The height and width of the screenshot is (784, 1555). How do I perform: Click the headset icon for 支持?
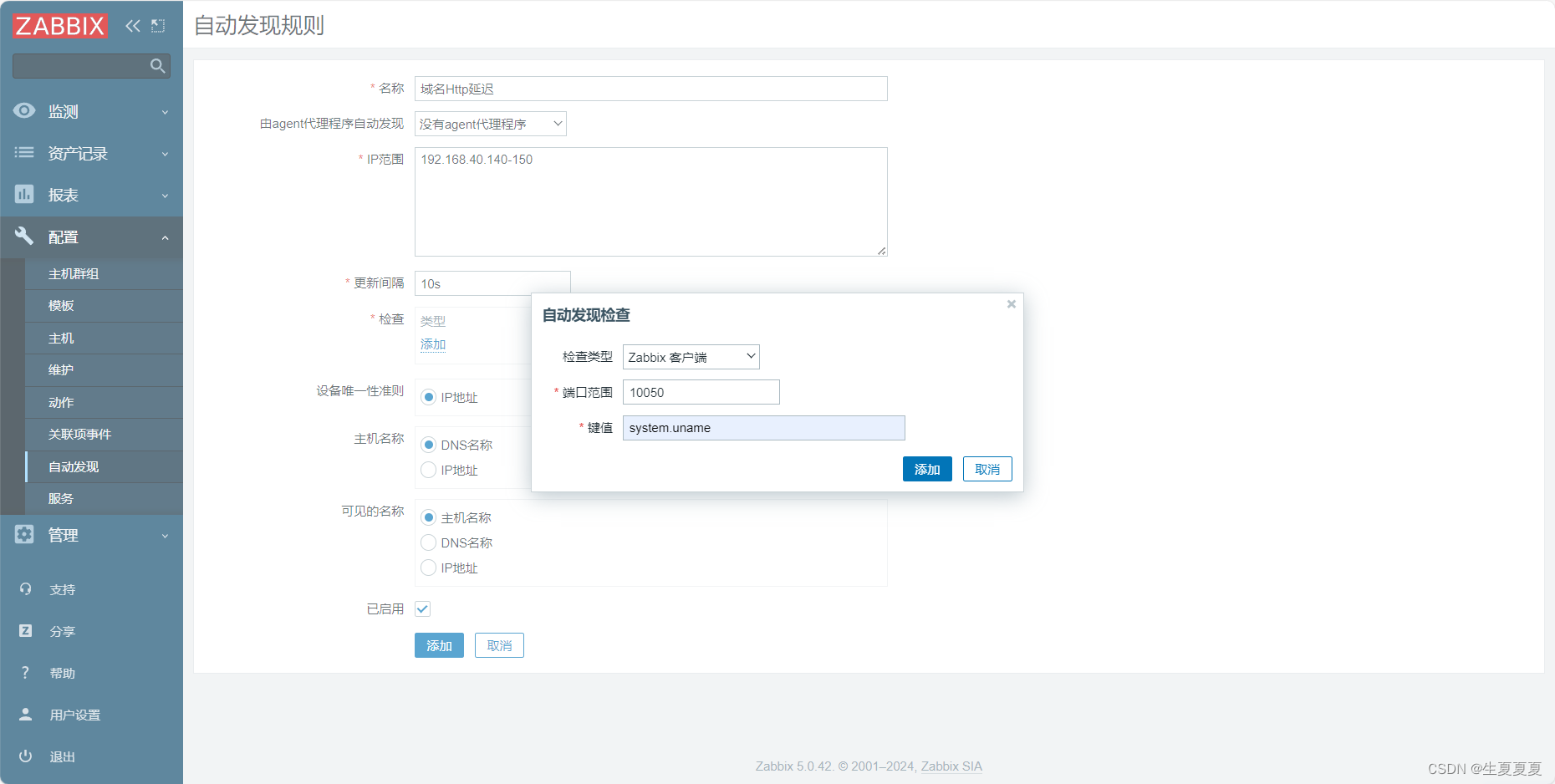[x=25, y=589]
